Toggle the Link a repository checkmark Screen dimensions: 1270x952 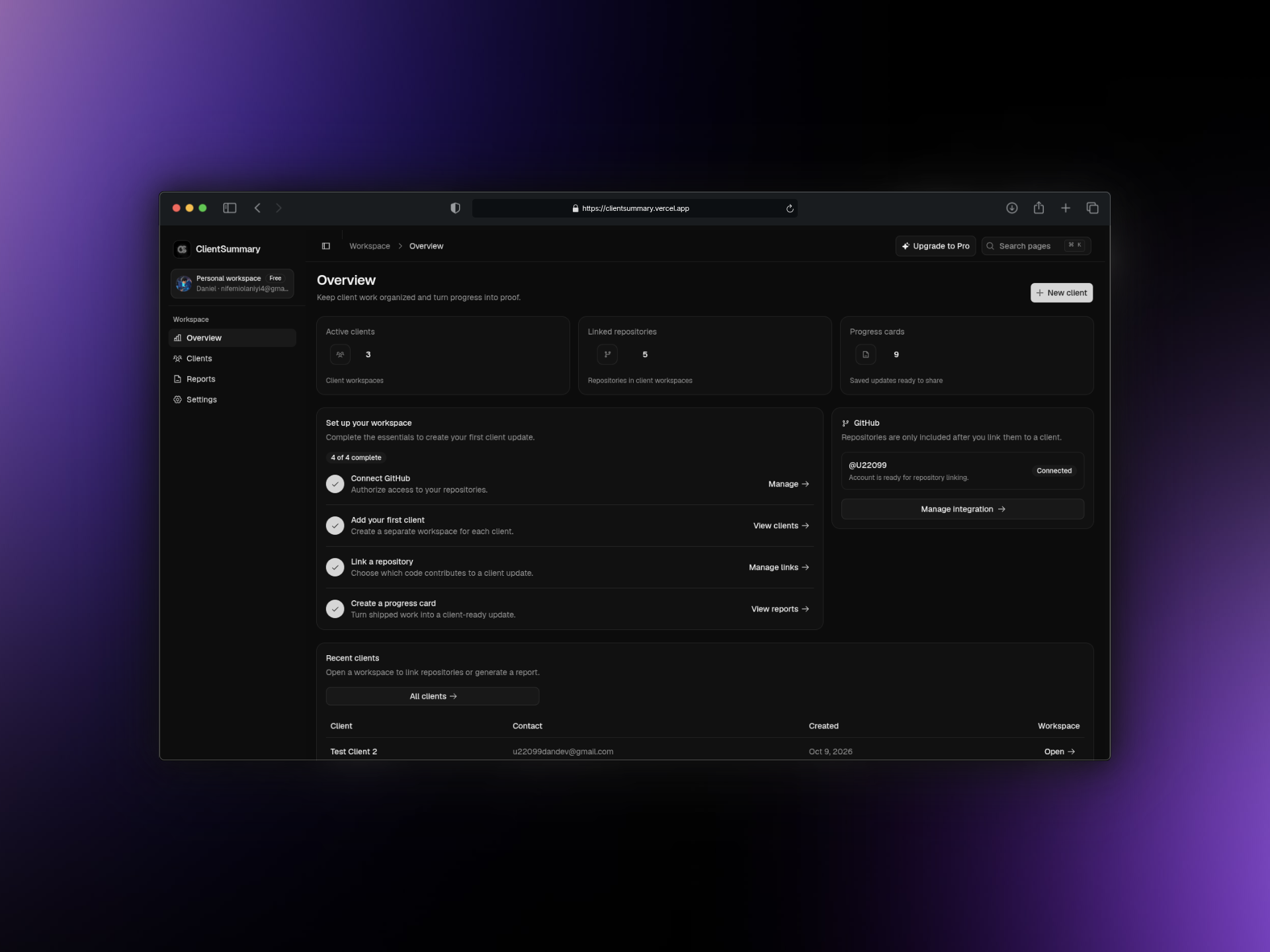coord(335,567)
